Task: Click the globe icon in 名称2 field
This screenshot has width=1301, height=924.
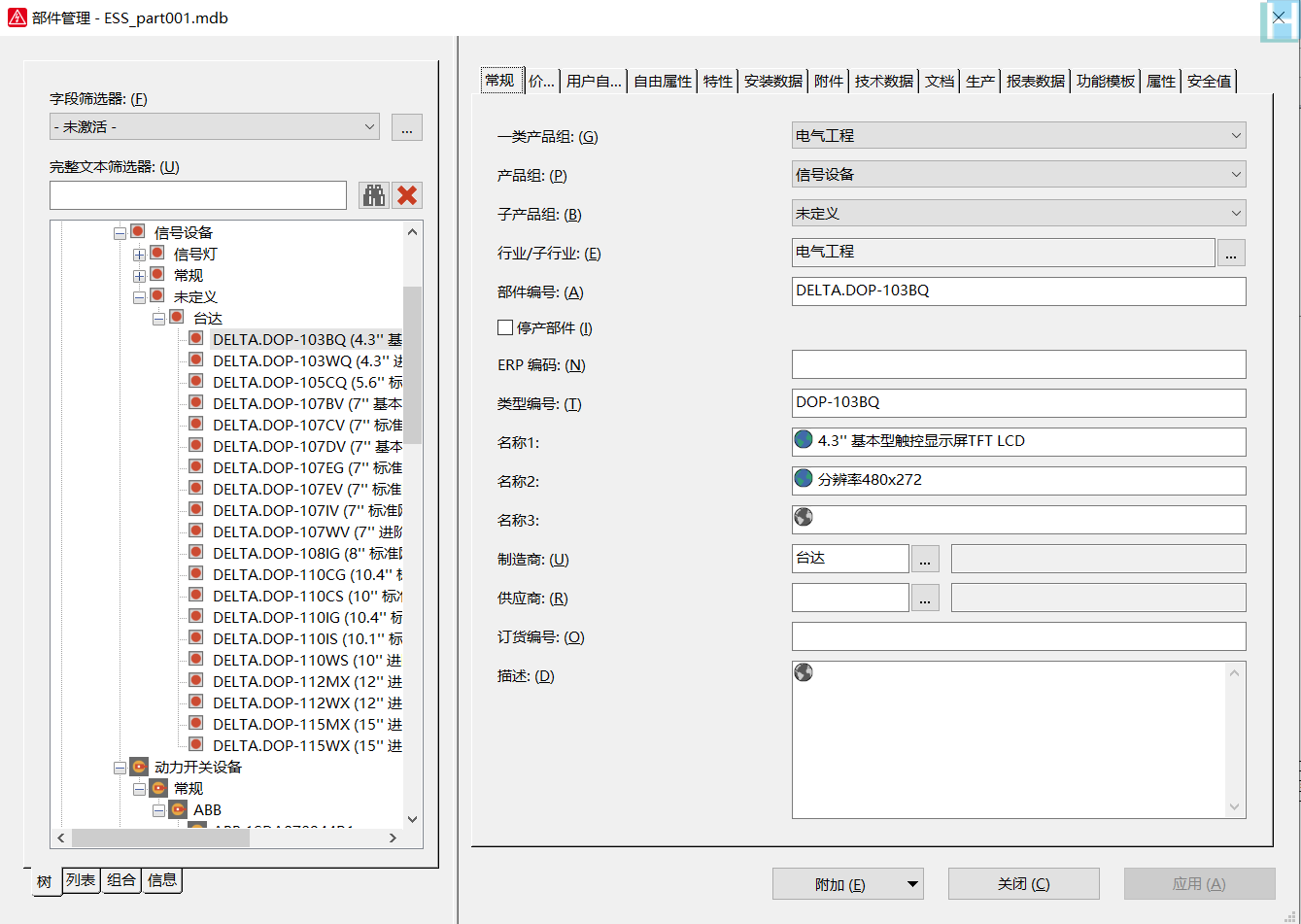Action: [804, 479]
